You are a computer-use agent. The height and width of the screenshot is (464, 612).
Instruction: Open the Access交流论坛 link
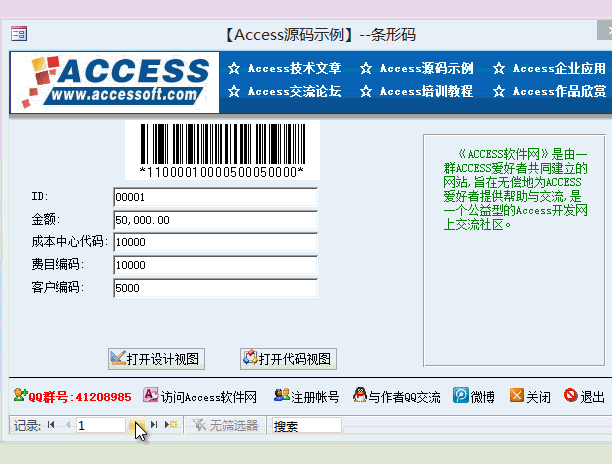coord(294,91)
